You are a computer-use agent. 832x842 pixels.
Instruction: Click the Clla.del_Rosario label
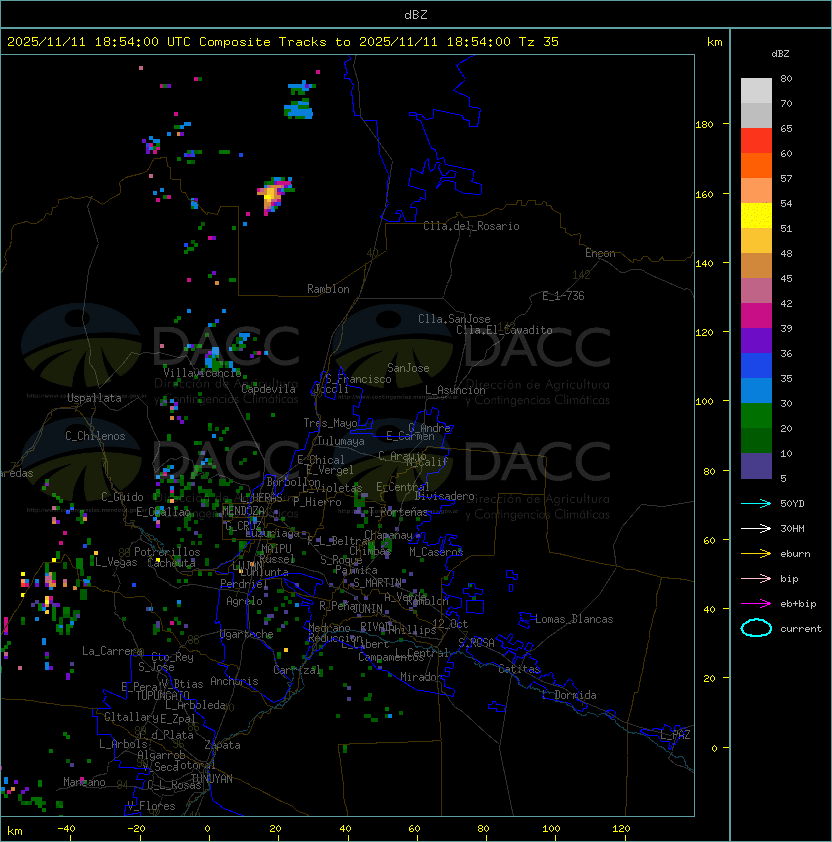(471, 226)
